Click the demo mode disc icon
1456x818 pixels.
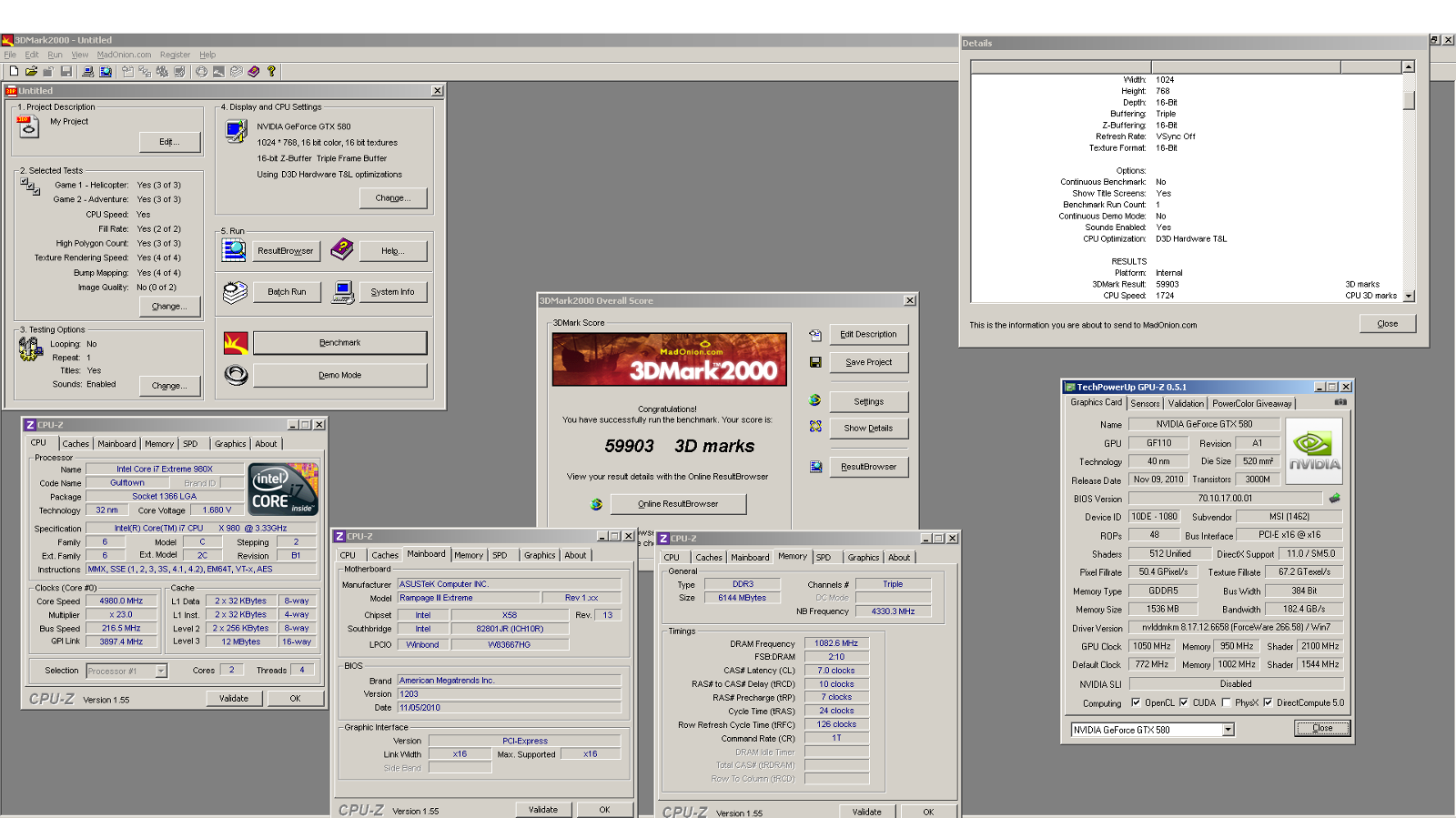236,375
